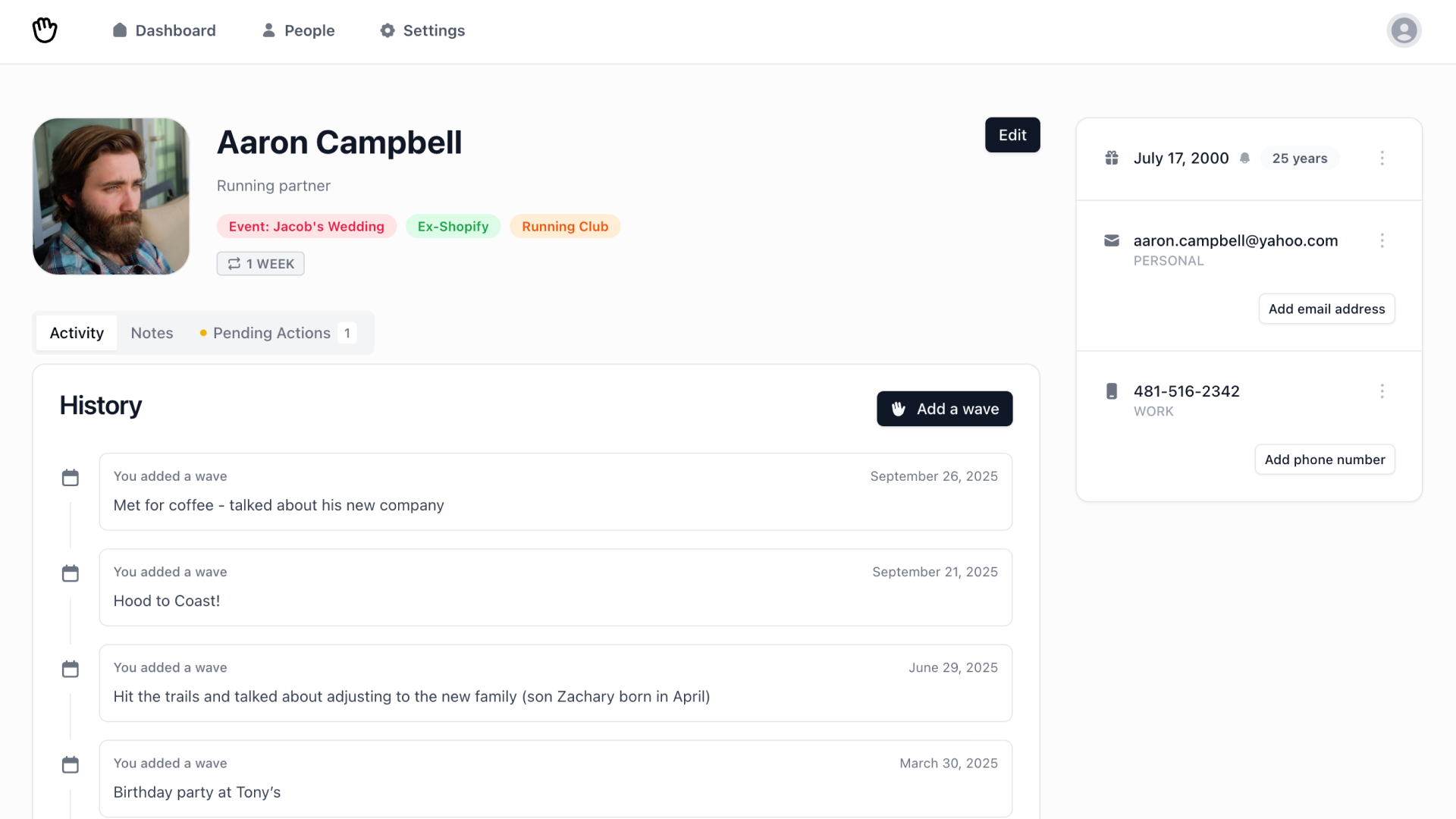Click the envelope icon next to the email
Image resolution: width=1456 pixels, height=819 pixels.
(1112, 240)
